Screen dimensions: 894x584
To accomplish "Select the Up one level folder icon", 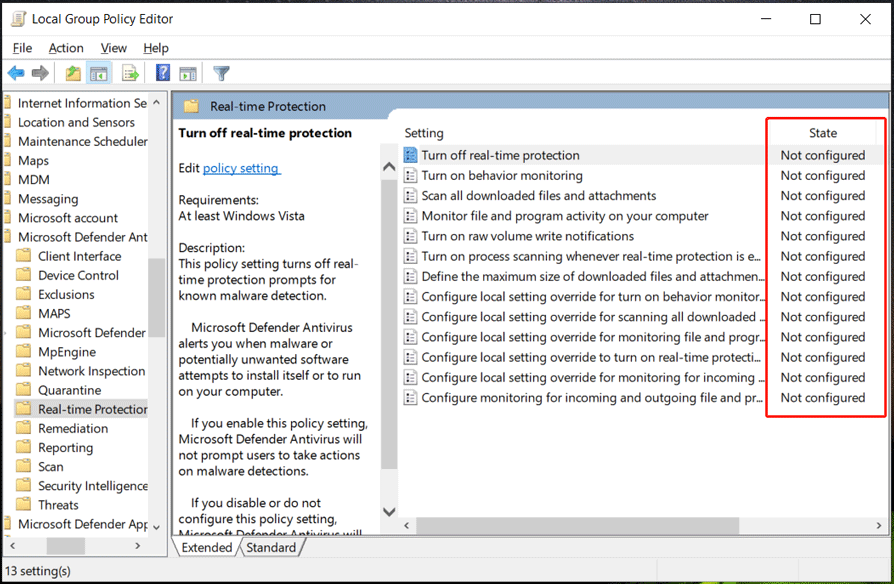I will [x=71, y=72].
